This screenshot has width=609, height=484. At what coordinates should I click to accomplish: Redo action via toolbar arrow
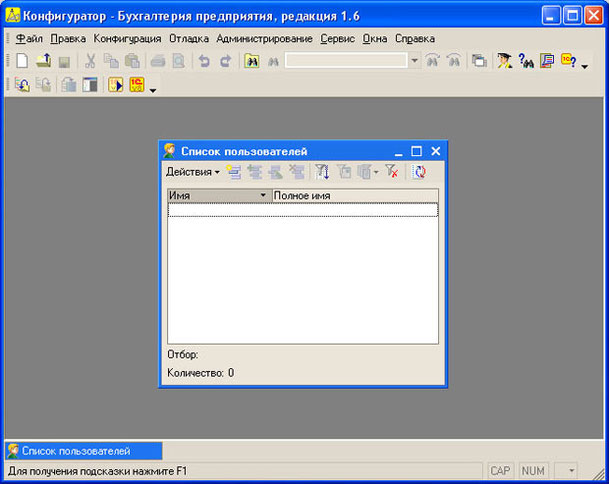[225, 61]
